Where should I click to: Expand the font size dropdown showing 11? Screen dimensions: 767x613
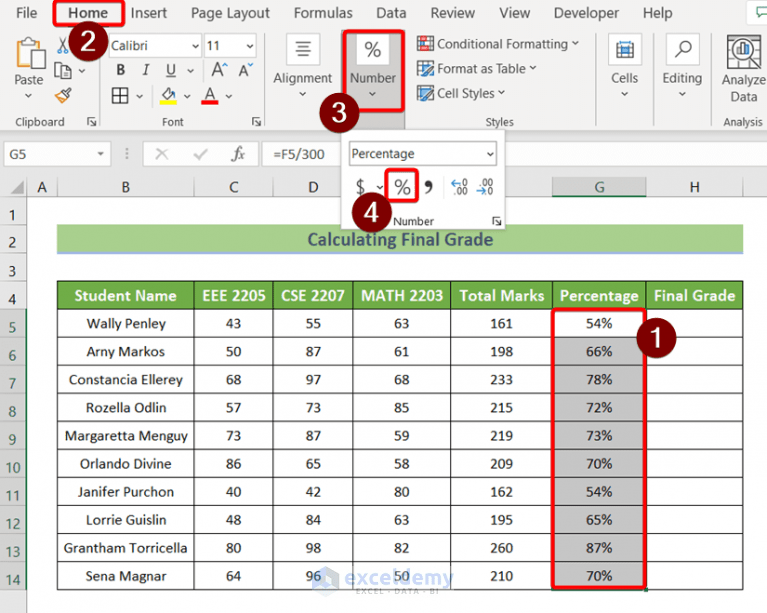[248, 46]
